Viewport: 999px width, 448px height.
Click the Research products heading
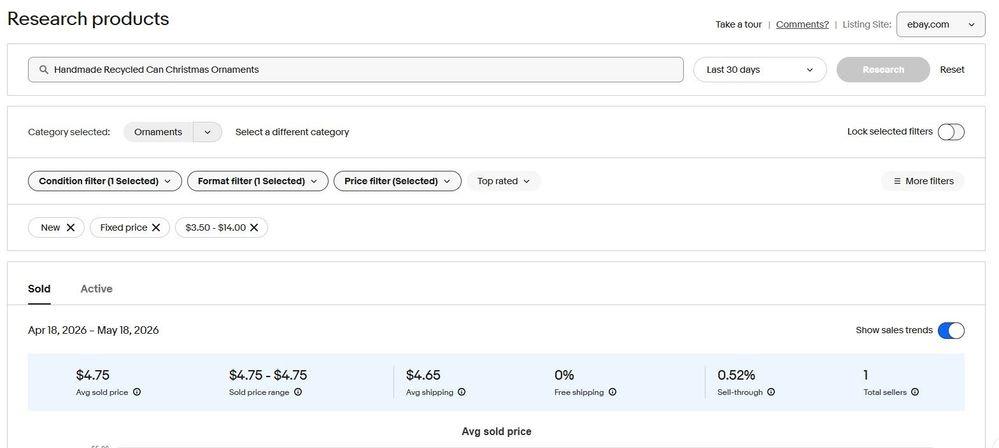(x=89, y=18)
